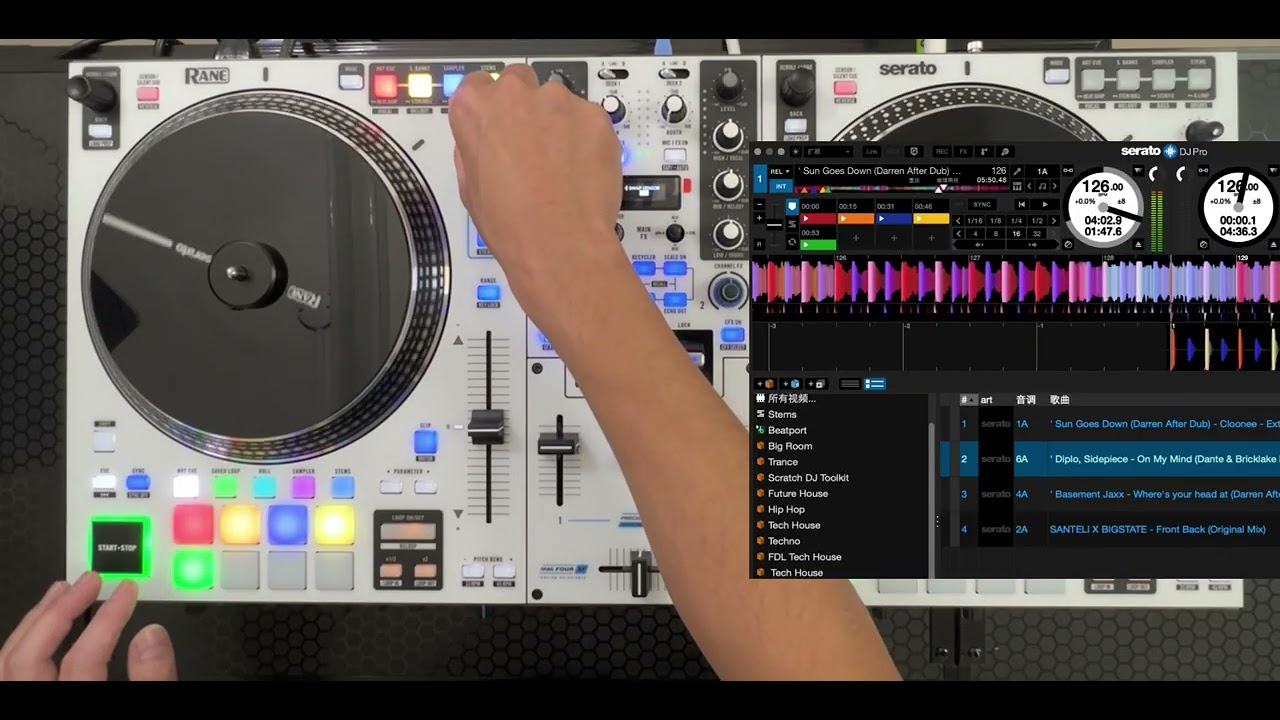
Task: Sort by the art column header
Action: [986, 400]
